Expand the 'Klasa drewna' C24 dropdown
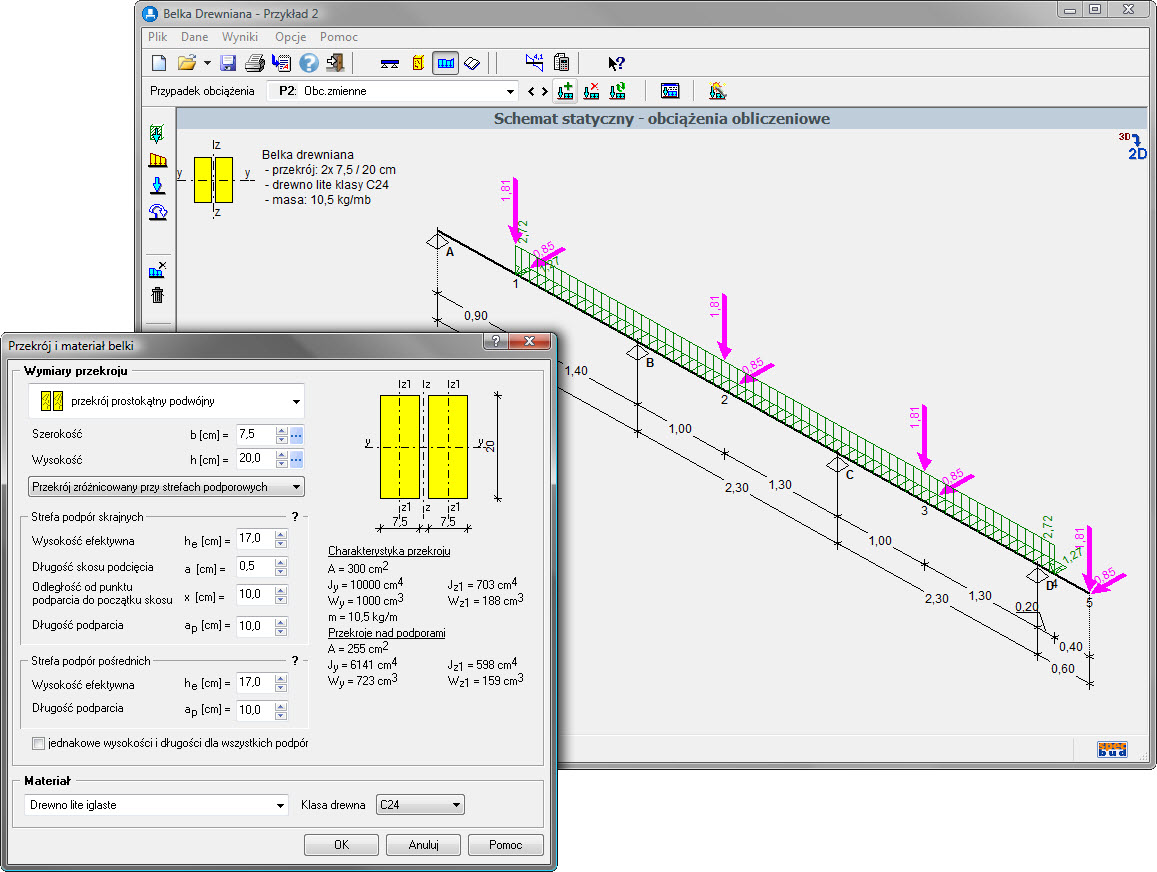 (x=456, y=805)
